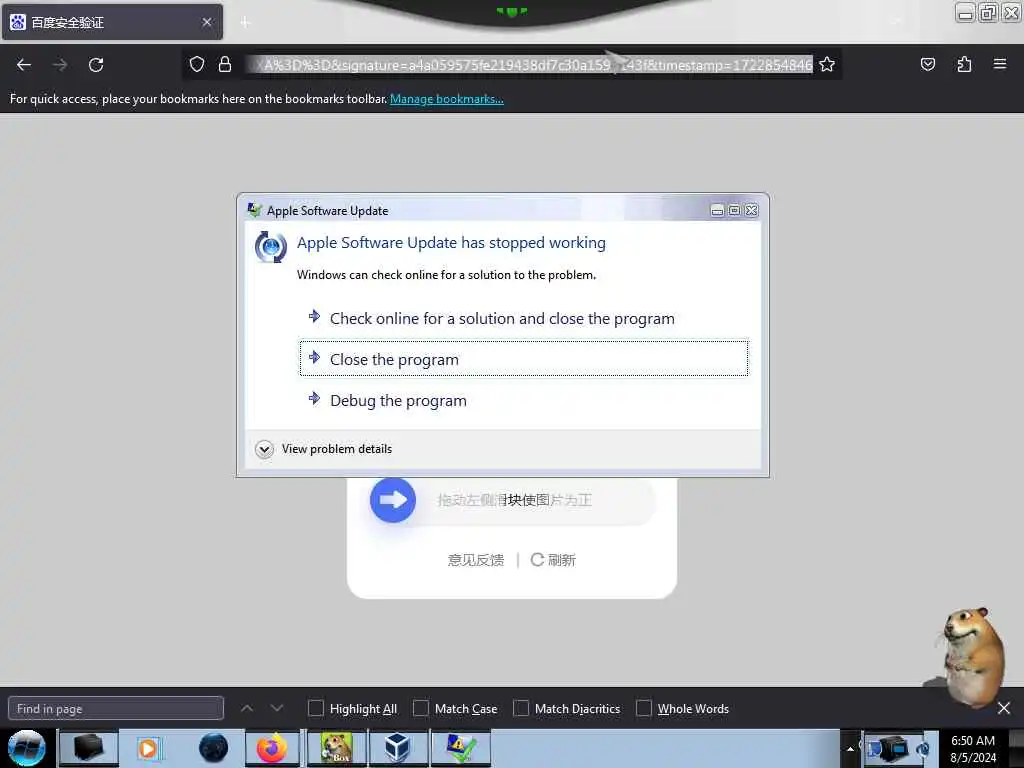This screenshot has width=1024, height=768.
Task: Click the site security padlock icon
Action: pyautogui.click(x=225, y=64)
